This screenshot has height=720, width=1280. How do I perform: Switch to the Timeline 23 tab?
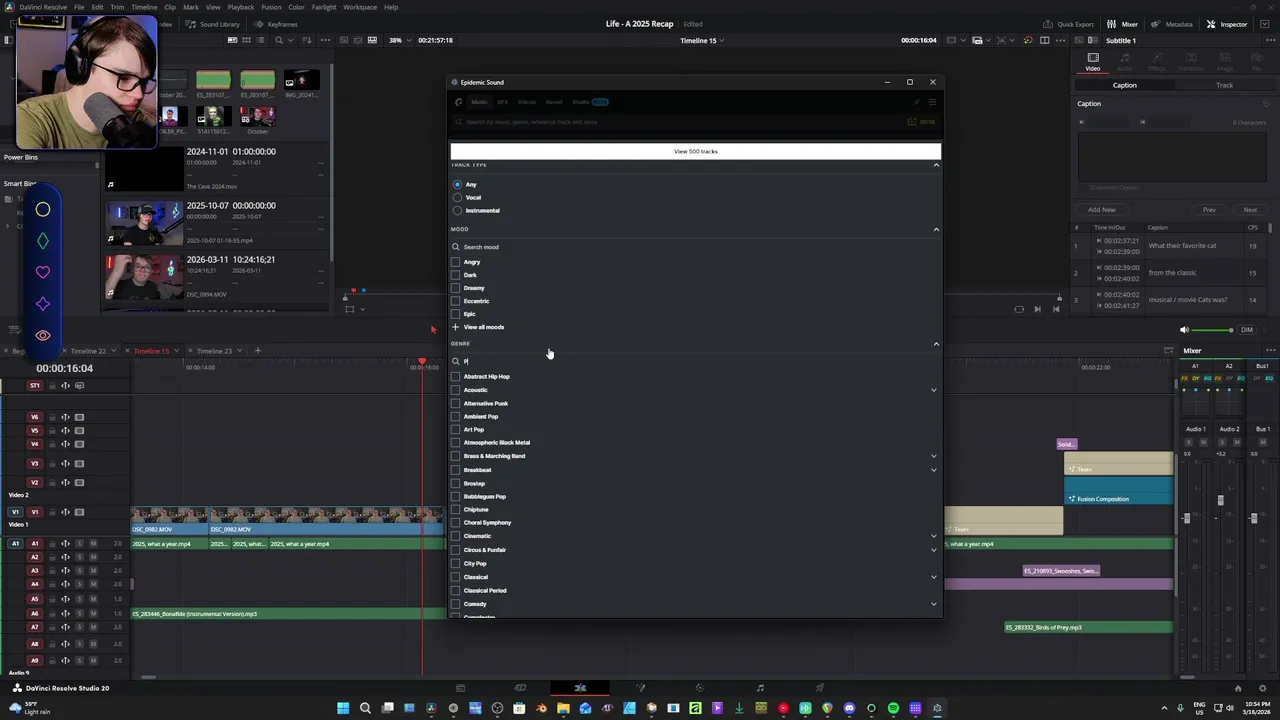pyautogui.click(x=214, y=351)
